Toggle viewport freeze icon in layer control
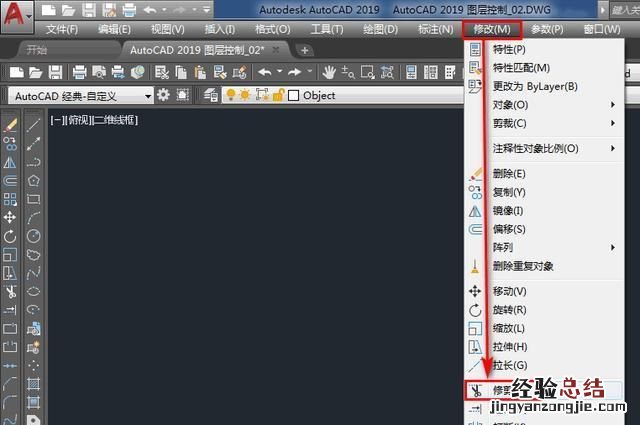The width and height of the screenshot is (640, 425). click(x=262, y=95)
